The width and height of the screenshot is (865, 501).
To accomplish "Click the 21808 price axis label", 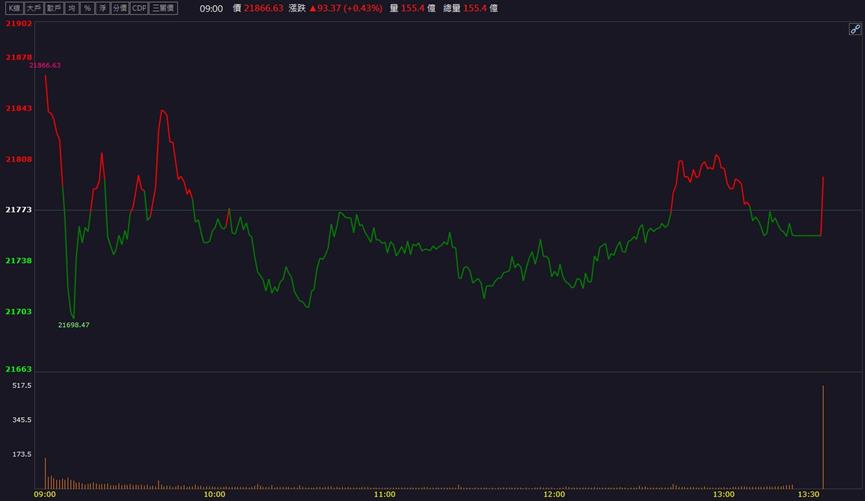I will coord(19,159).
